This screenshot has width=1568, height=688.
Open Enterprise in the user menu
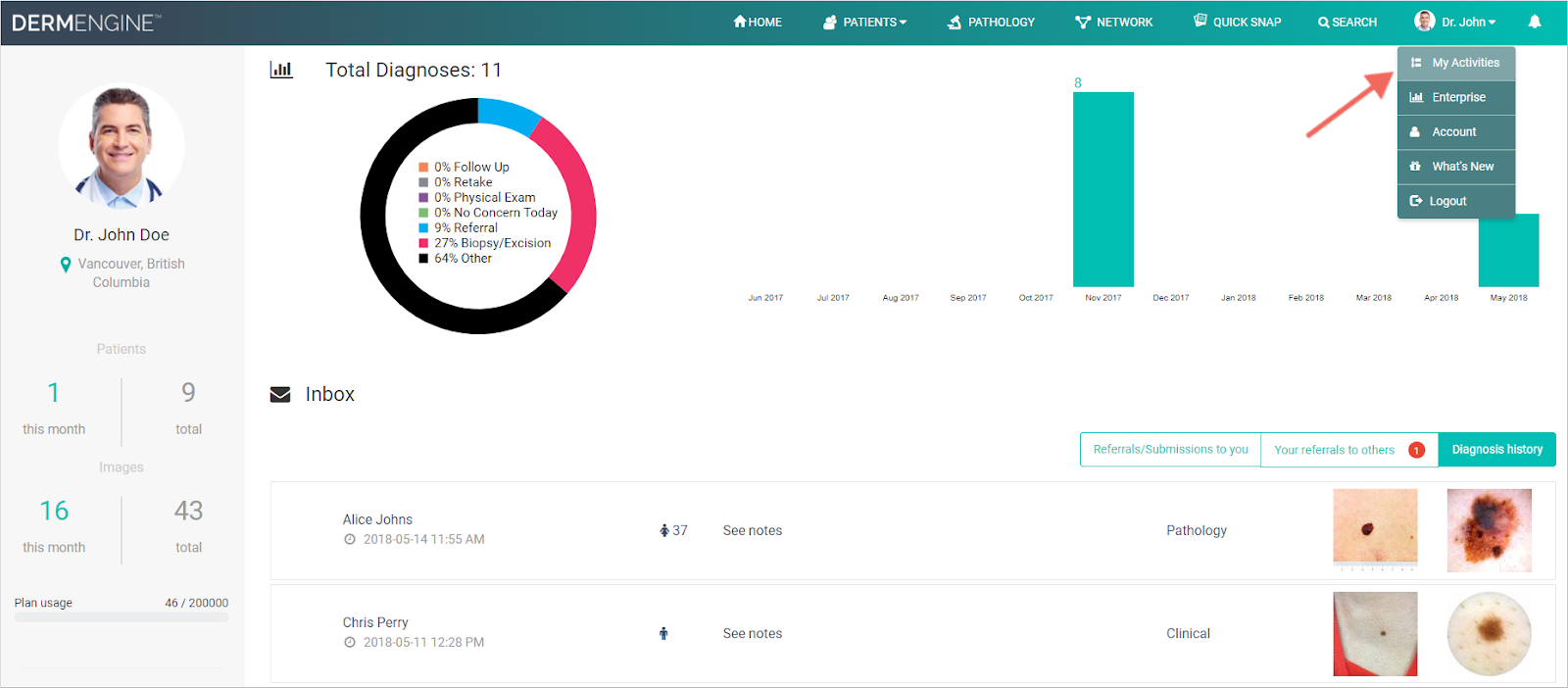click(1457, 97)
